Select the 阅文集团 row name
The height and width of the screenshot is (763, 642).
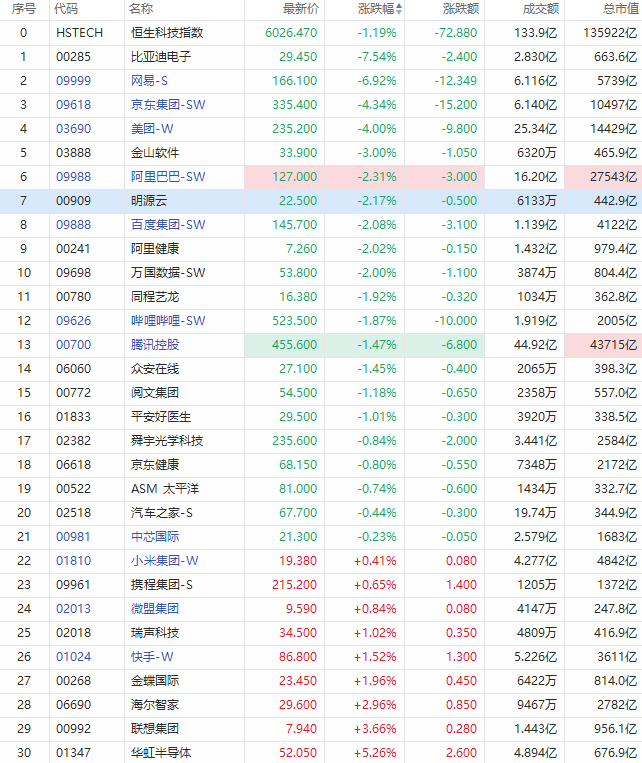click(x=155, y=393)
